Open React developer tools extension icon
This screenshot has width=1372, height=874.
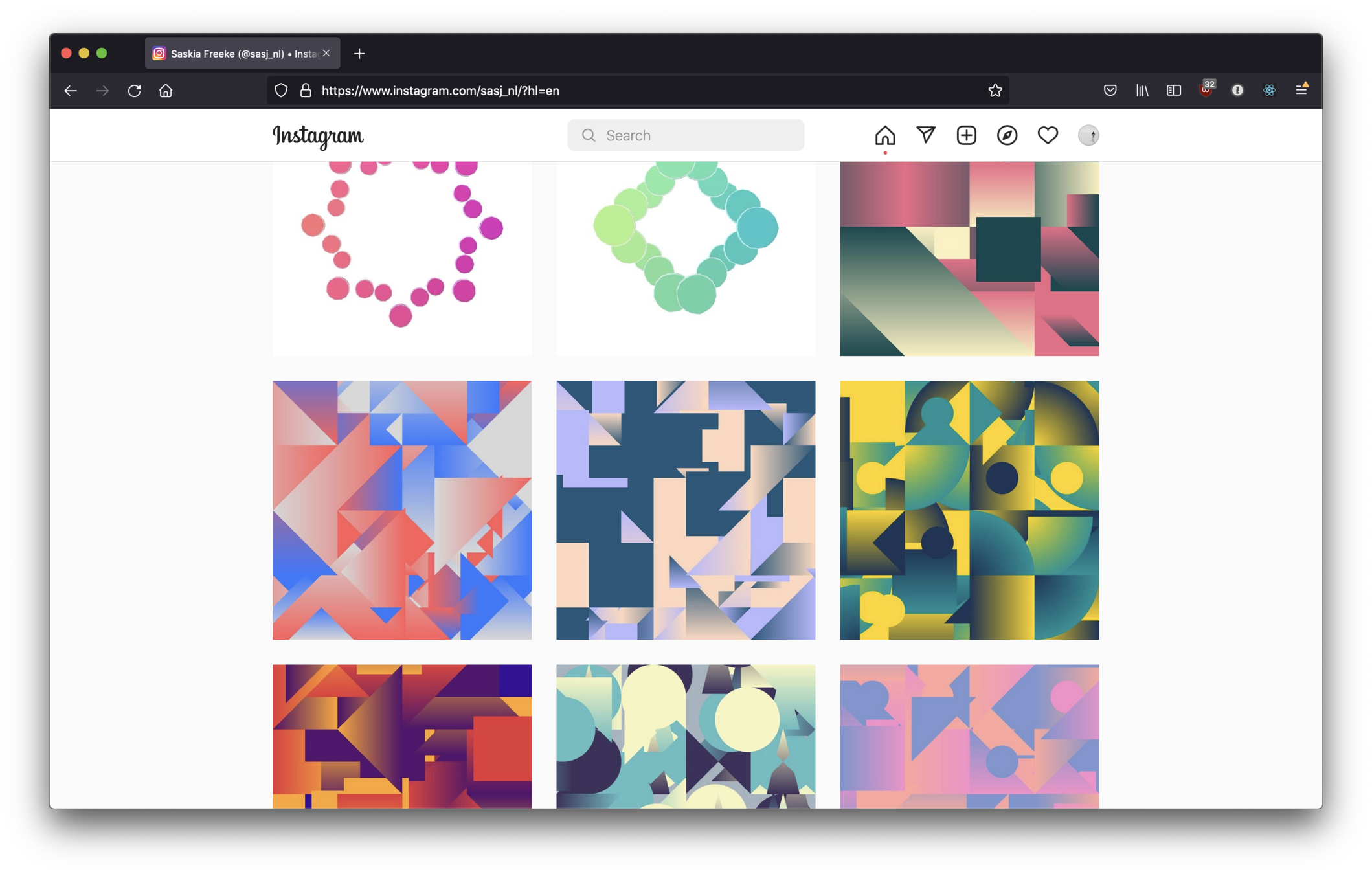[1269, 91]
